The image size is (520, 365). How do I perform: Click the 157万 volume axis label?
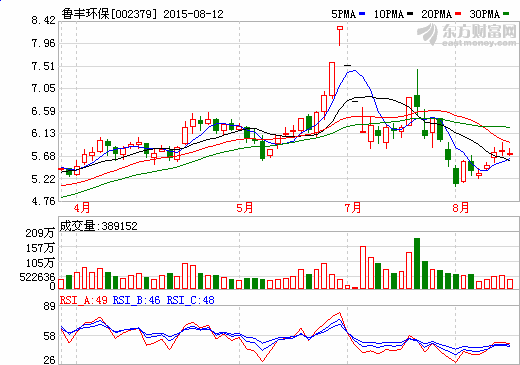(x=40, y=248)
